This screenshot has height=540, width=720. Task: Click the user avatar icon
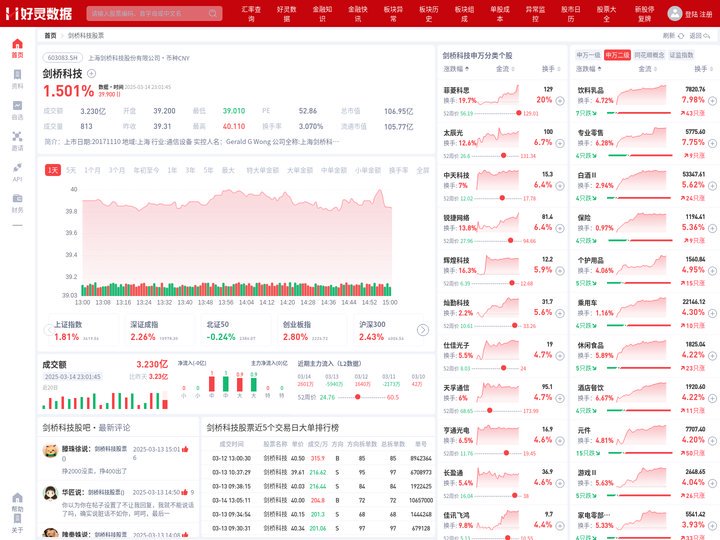point(675,13)
